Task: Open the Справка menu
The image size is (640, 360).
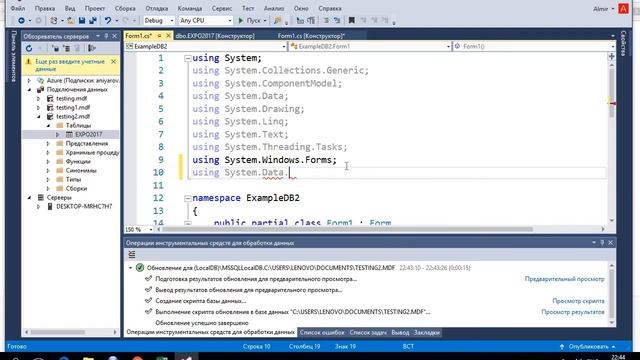Action: 330,8
